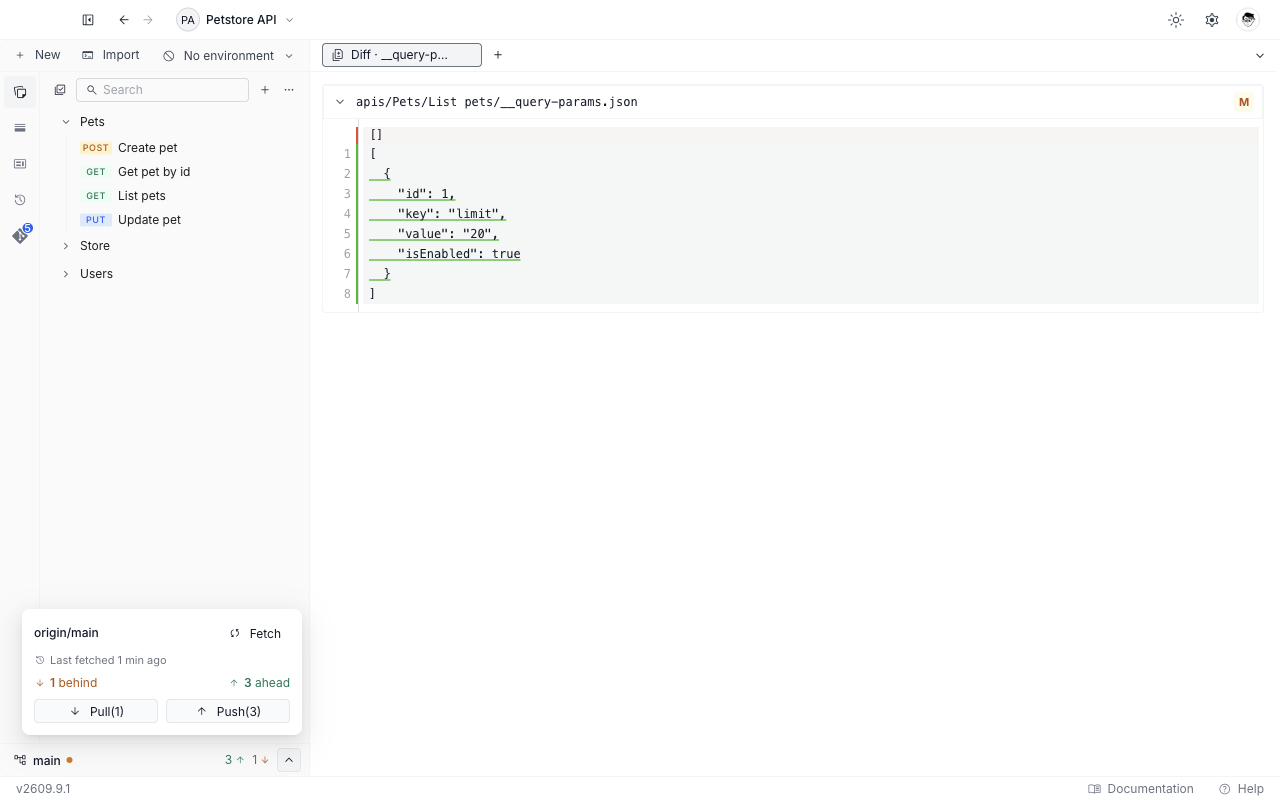This screenshot has height=800, width=1280.
Task: Add a new tab with plus
Action: [498, 55]
